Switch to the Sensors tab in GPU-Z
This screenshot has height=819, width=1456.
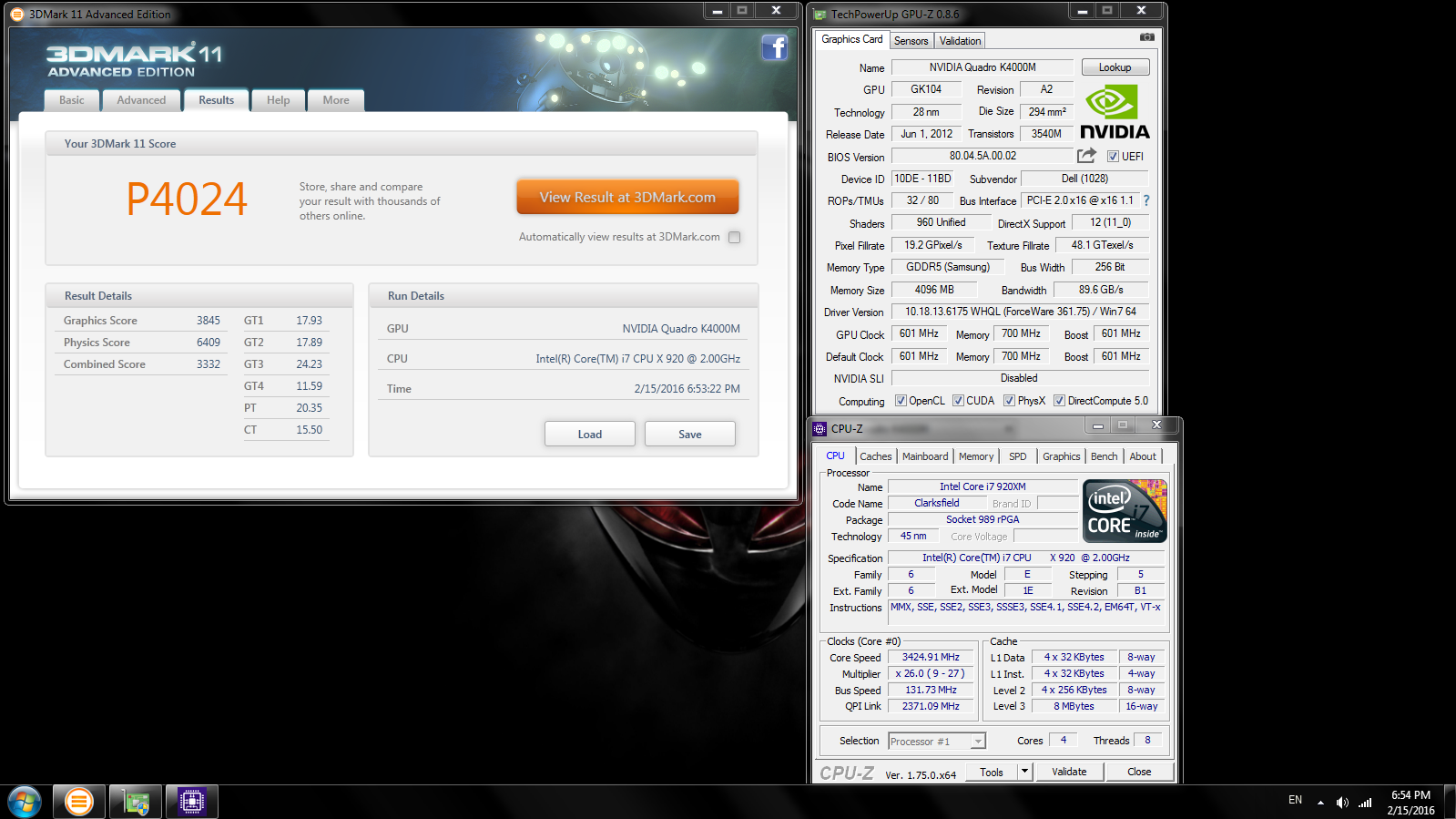(x=911, y=41)
